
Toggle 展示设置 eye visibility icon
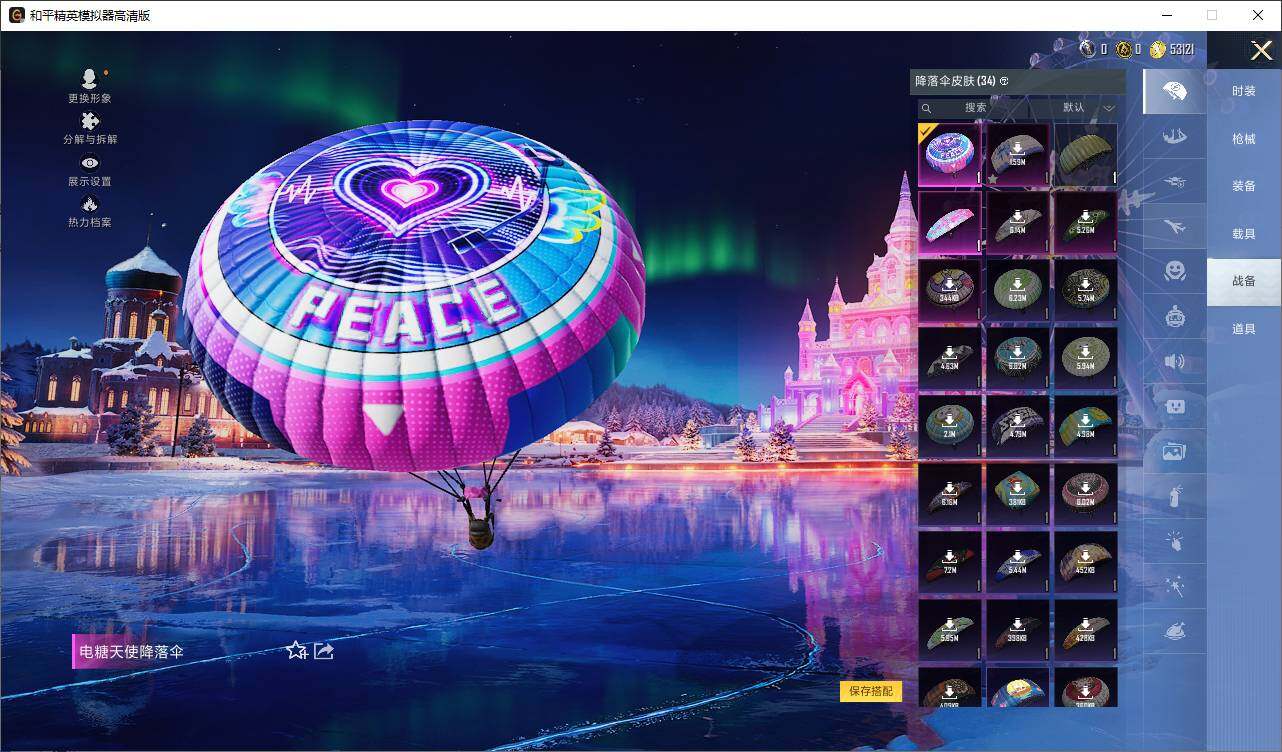coord(88,162)
